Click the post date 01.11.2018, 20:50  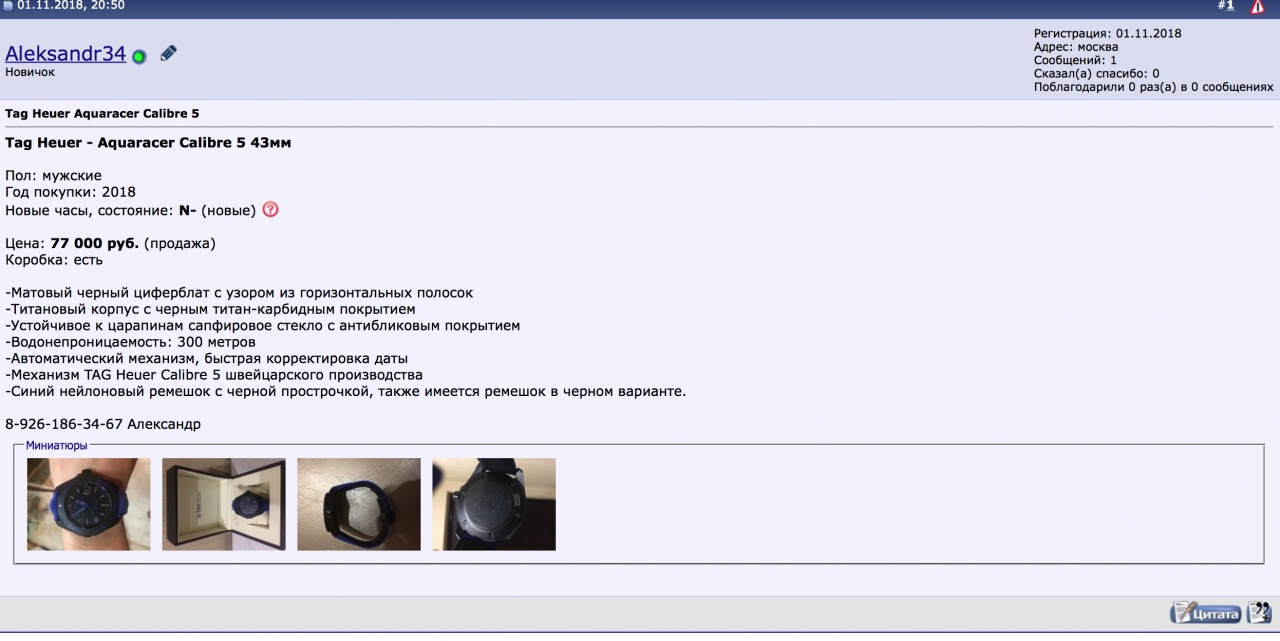pos(70,6)
